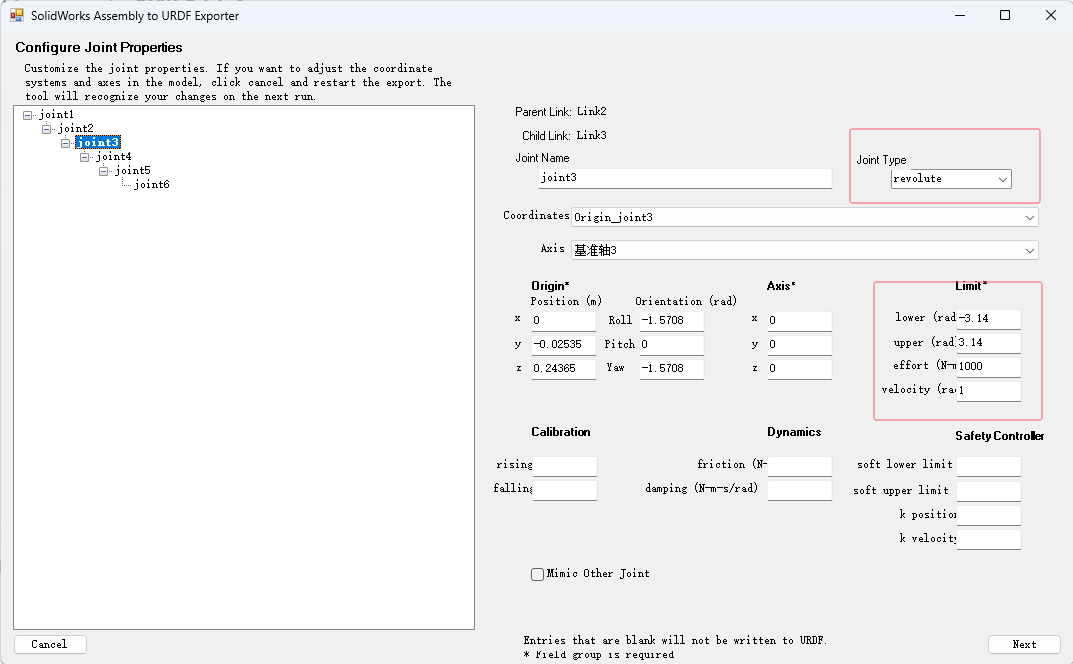Viewport: 1073px width, 664px height.
Task: Click the Joint Name field containing joint3
Action: click(x=684, y=178)
